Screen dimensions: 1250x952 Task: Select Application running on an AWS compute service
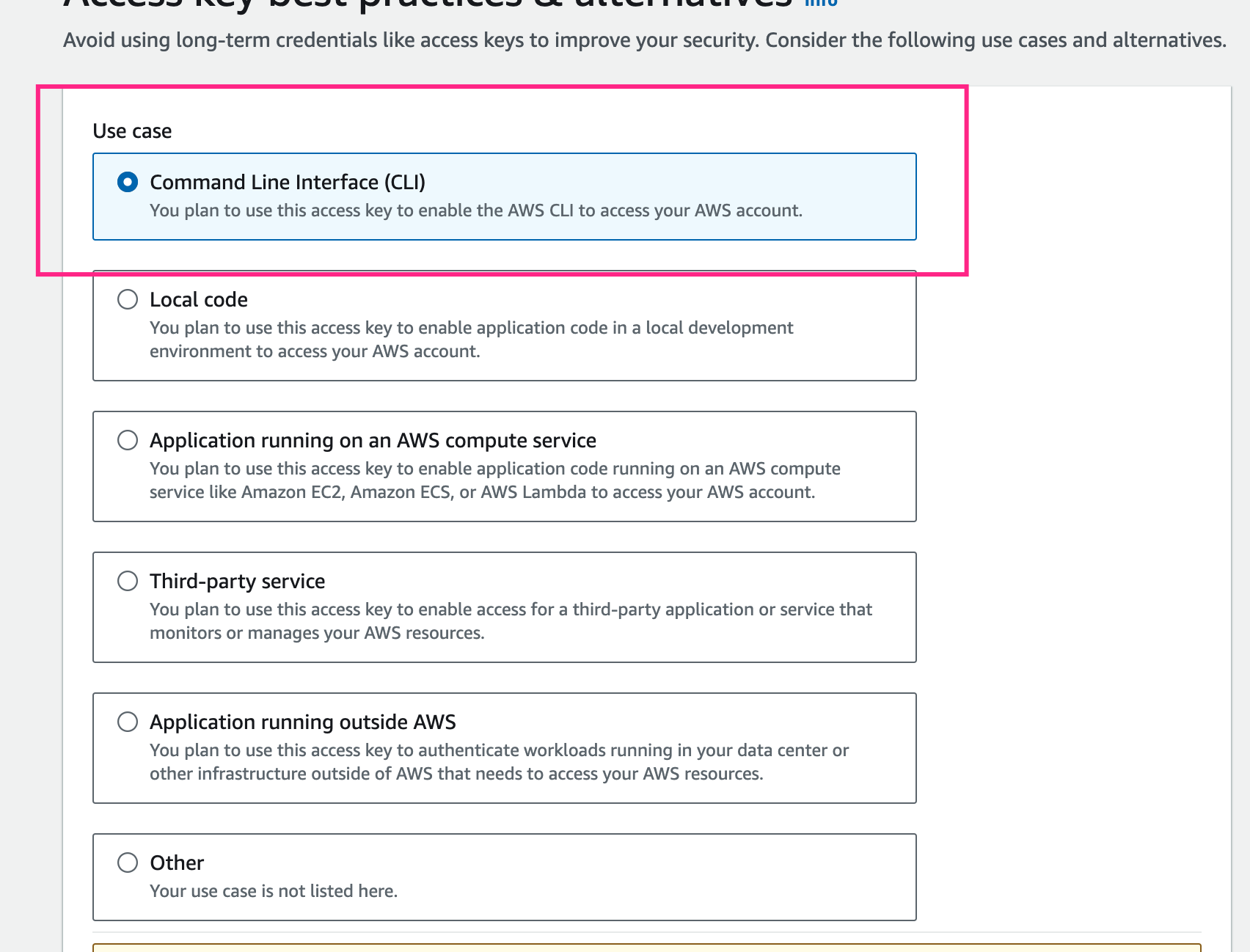128,440
